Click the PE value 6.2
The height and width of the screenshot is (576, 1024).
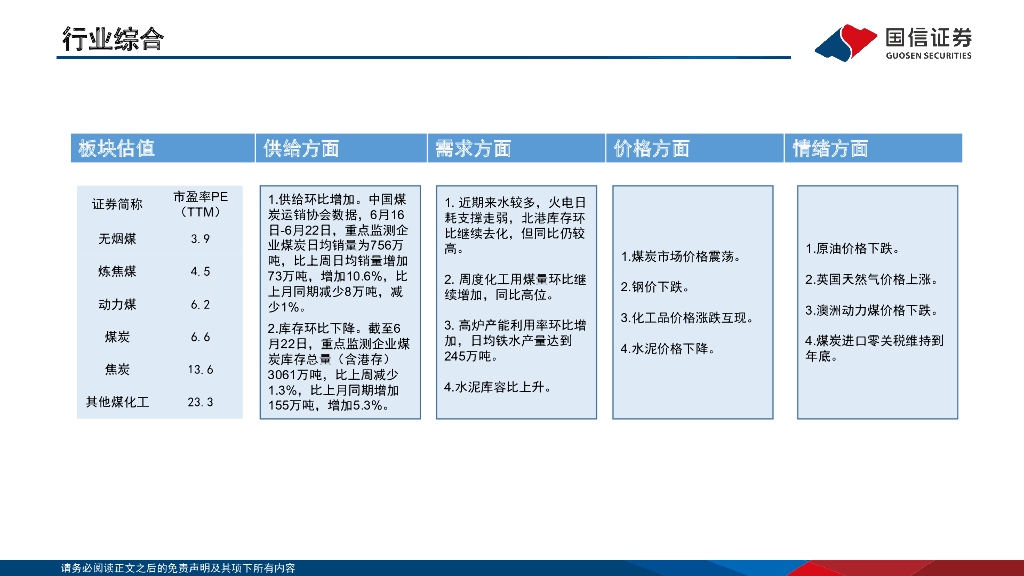[200, 304]
